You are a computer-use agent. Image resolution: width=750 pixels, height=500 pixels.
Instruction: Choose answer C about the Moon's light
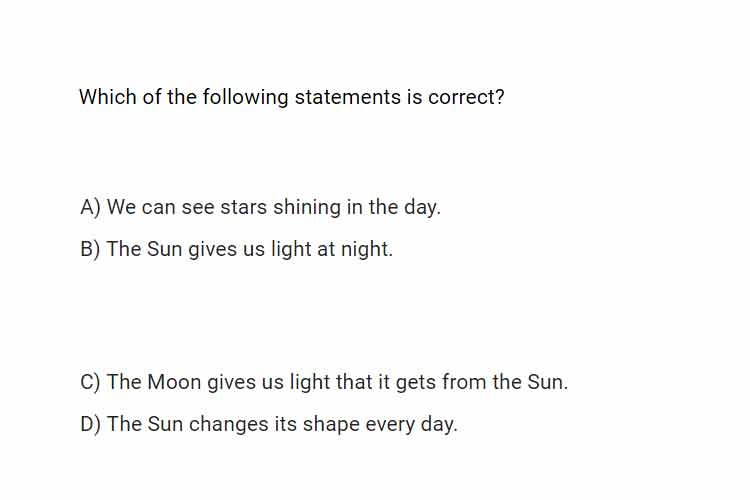(x=324, y=382)
